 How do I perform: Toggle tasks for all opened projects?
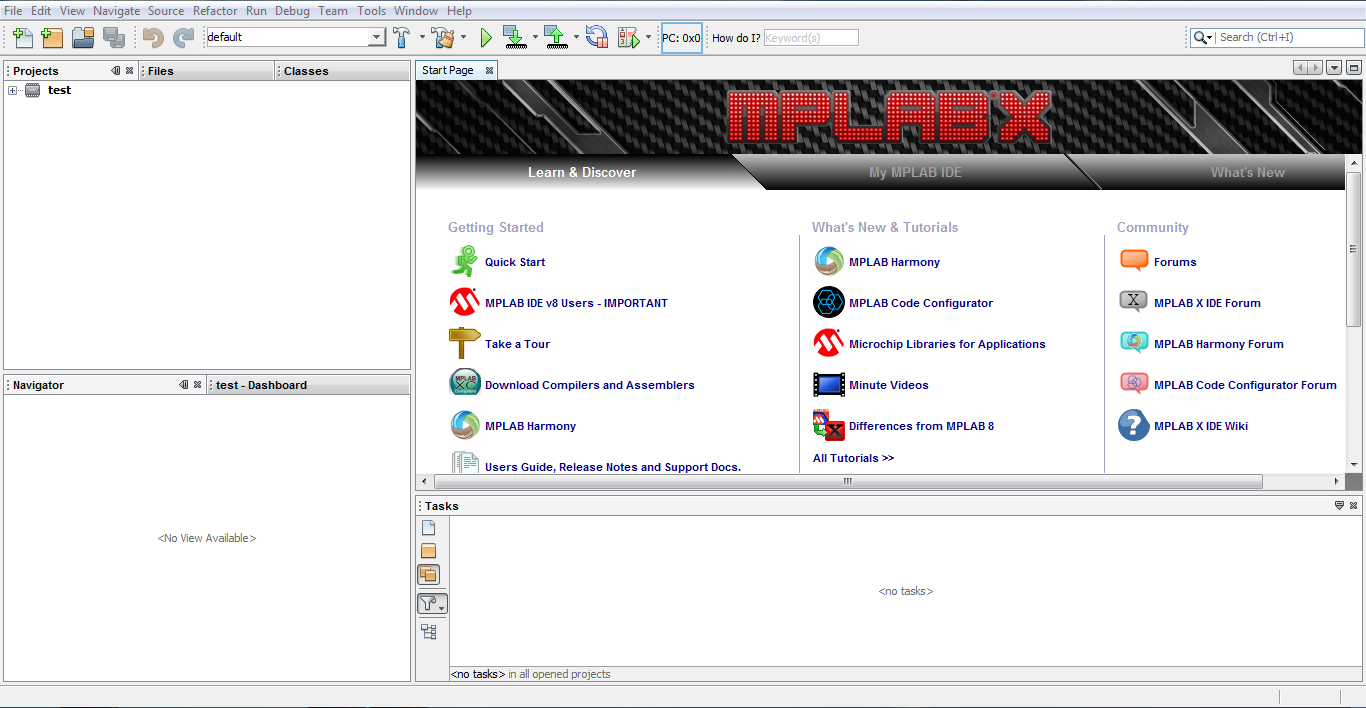click(x=429, y=574)
